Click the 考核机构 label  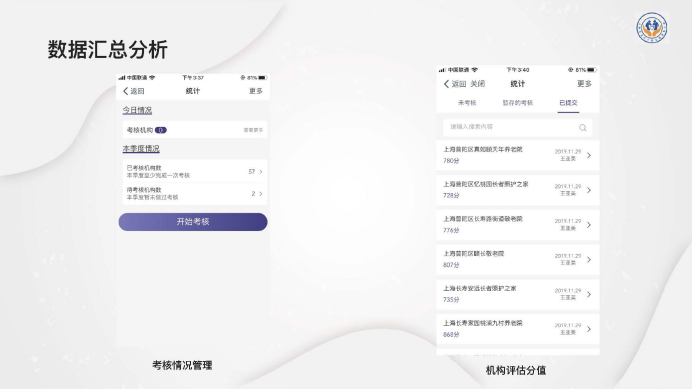coord(140,130)
